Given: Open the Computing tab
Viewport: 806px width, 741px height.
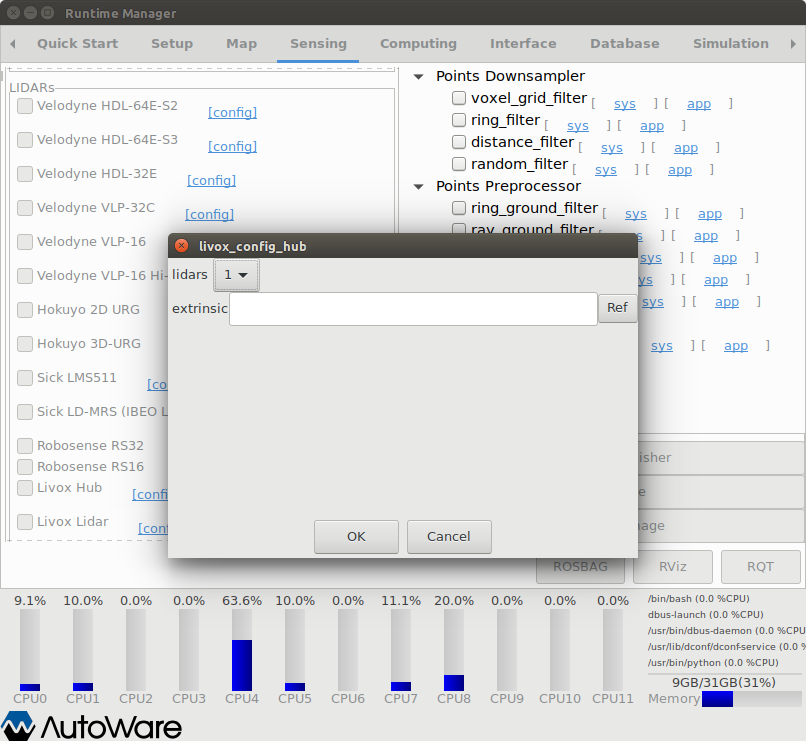Looking at the screenshot, I should click(x=418, y=44).
